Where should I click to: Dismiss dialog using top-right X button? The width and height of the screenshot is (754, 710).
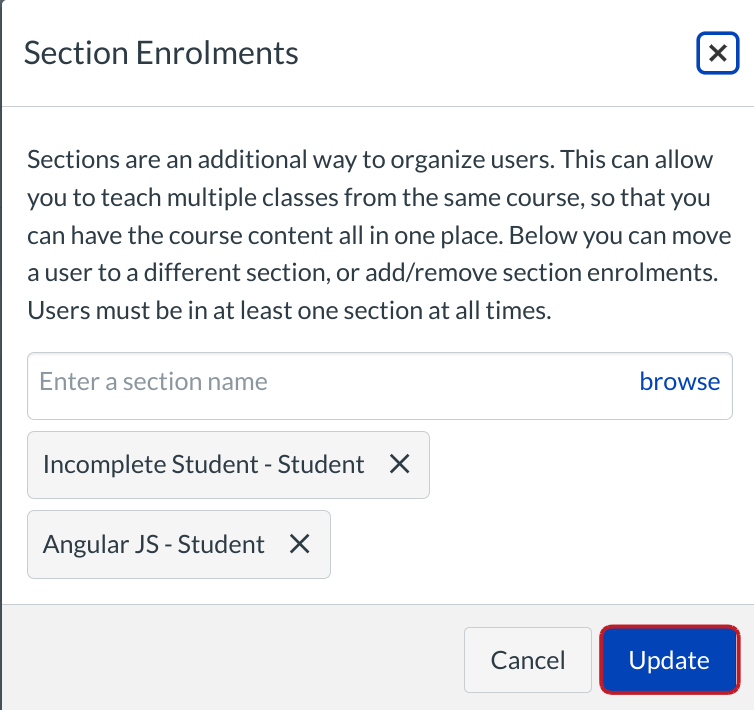[717, 53]
